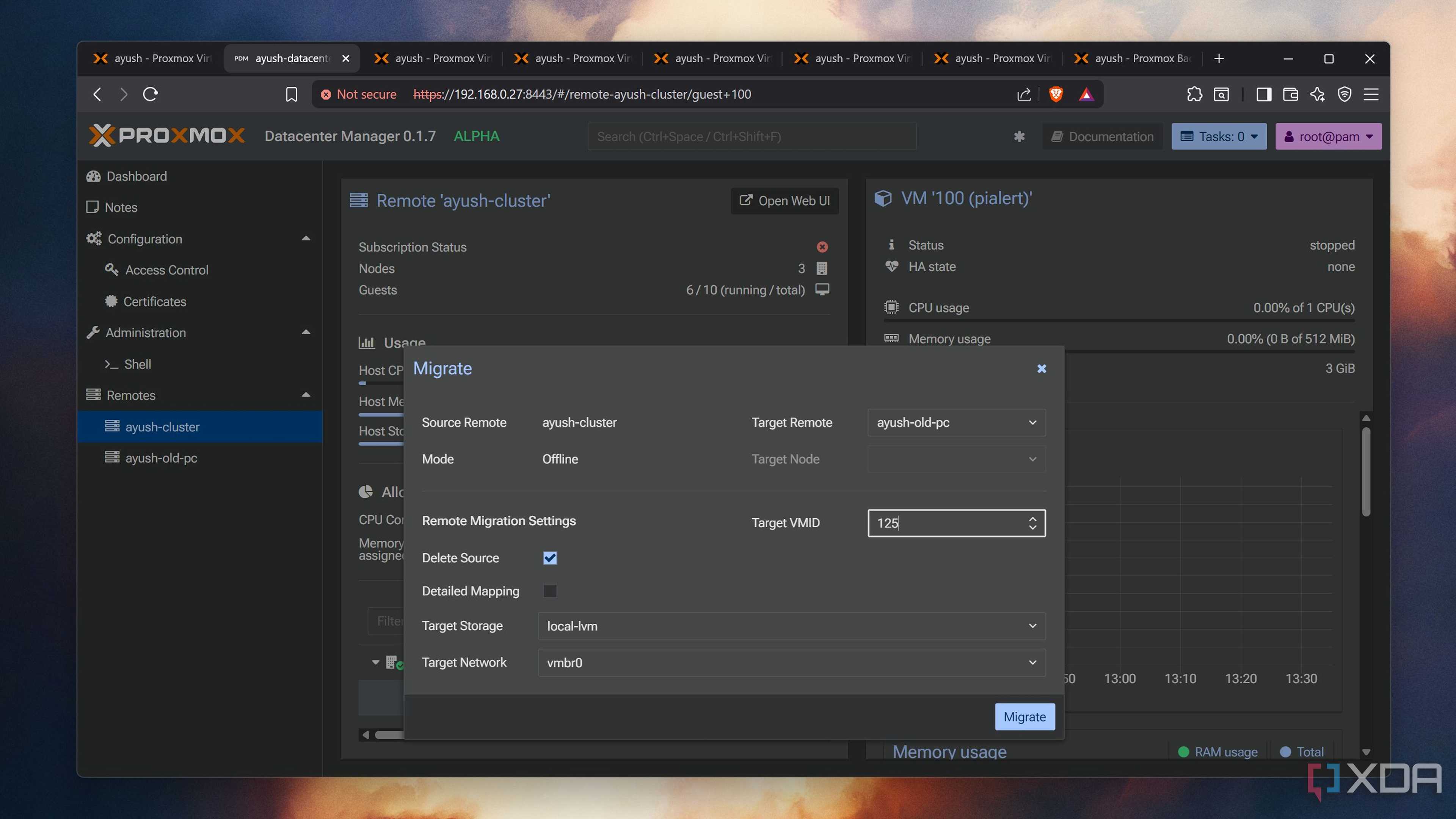Screen dimensions: 1456x819
Task: Click the horizontal scrollbar left arrow
Action: (x=366, y=735)
